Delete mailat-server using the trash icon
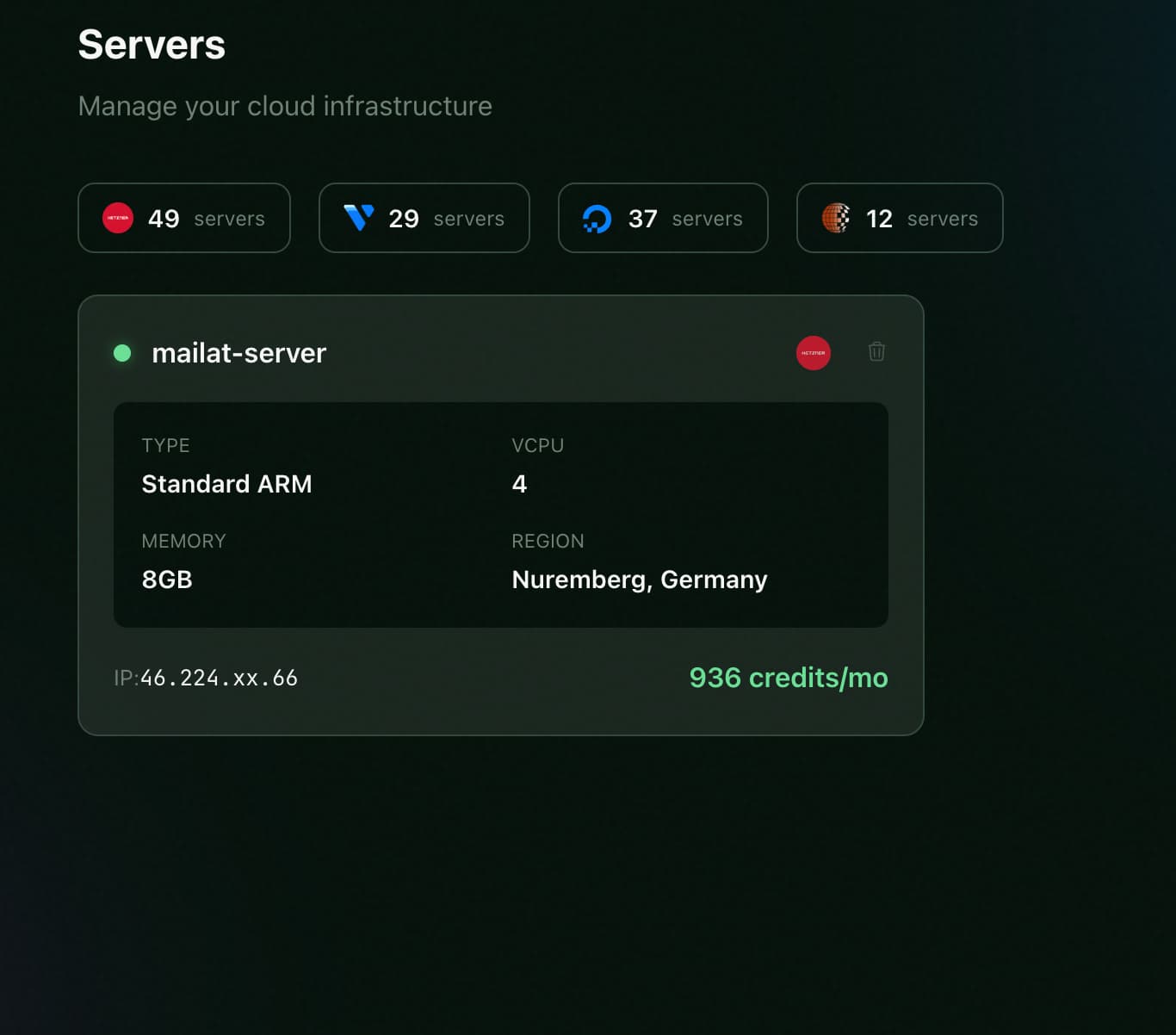 pos(876,351)
